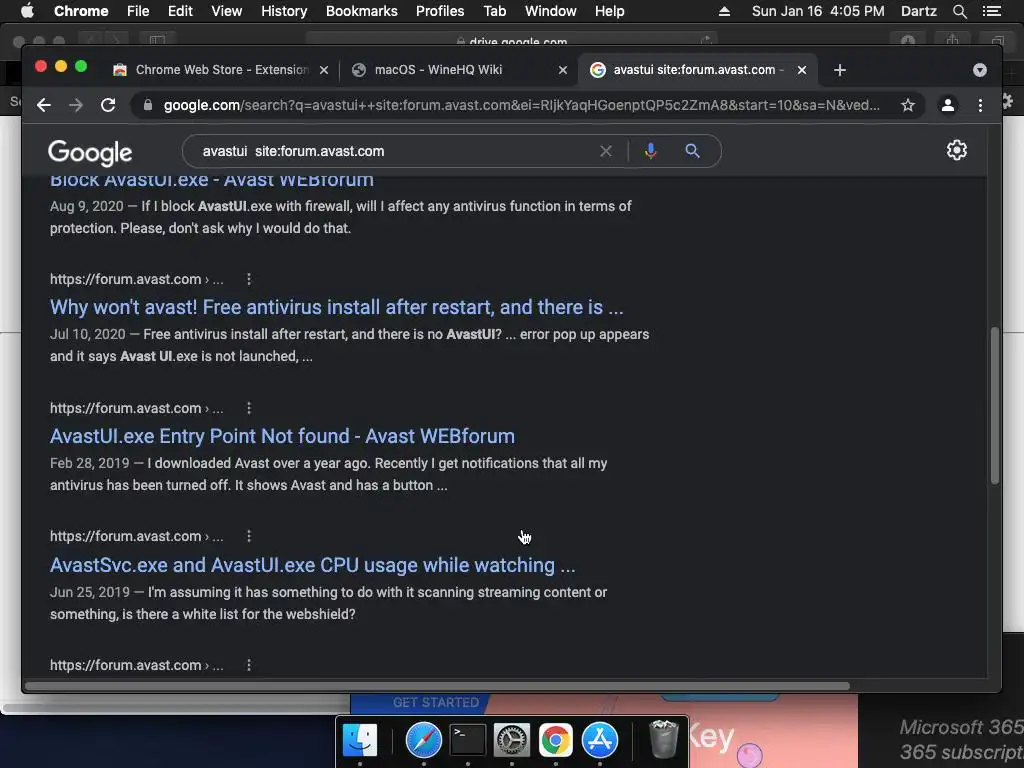Image resolution: width=1024 pixels, height=768 pixels.
Task: Open Control Center list icon in menu bar
Action: (x=991, y=11)
